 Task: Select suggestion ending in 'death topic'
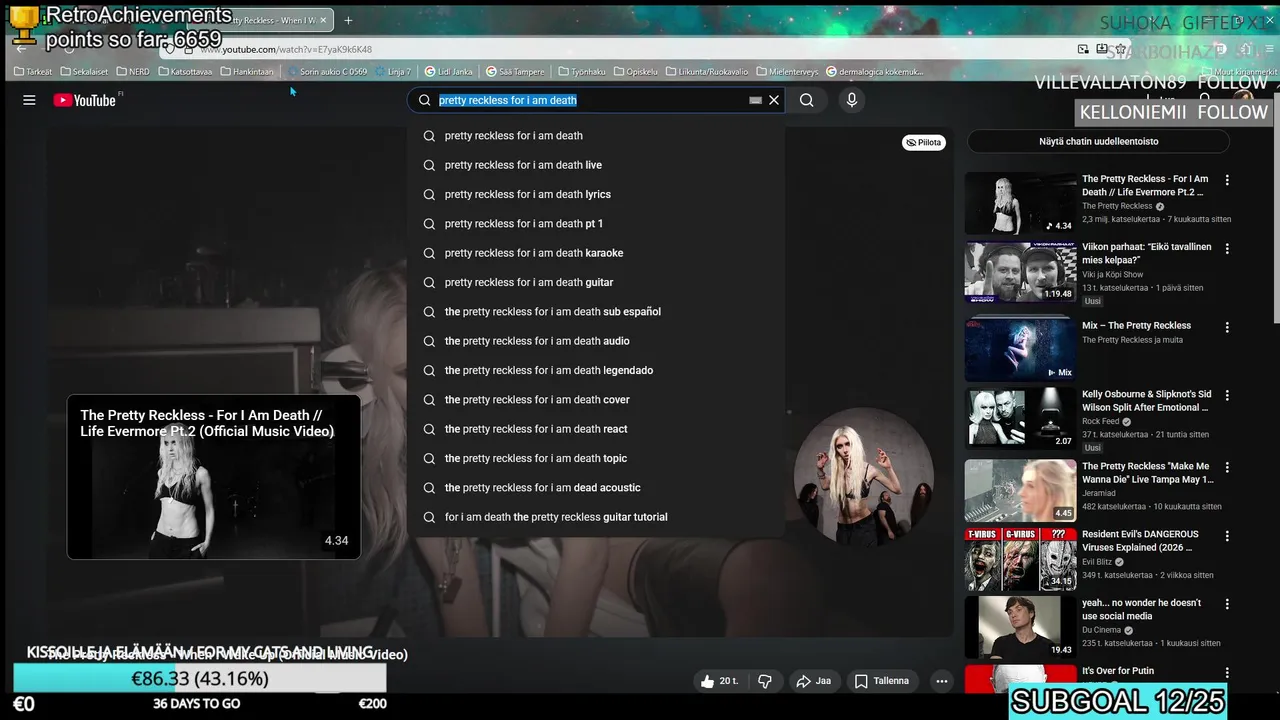point(596,458)
